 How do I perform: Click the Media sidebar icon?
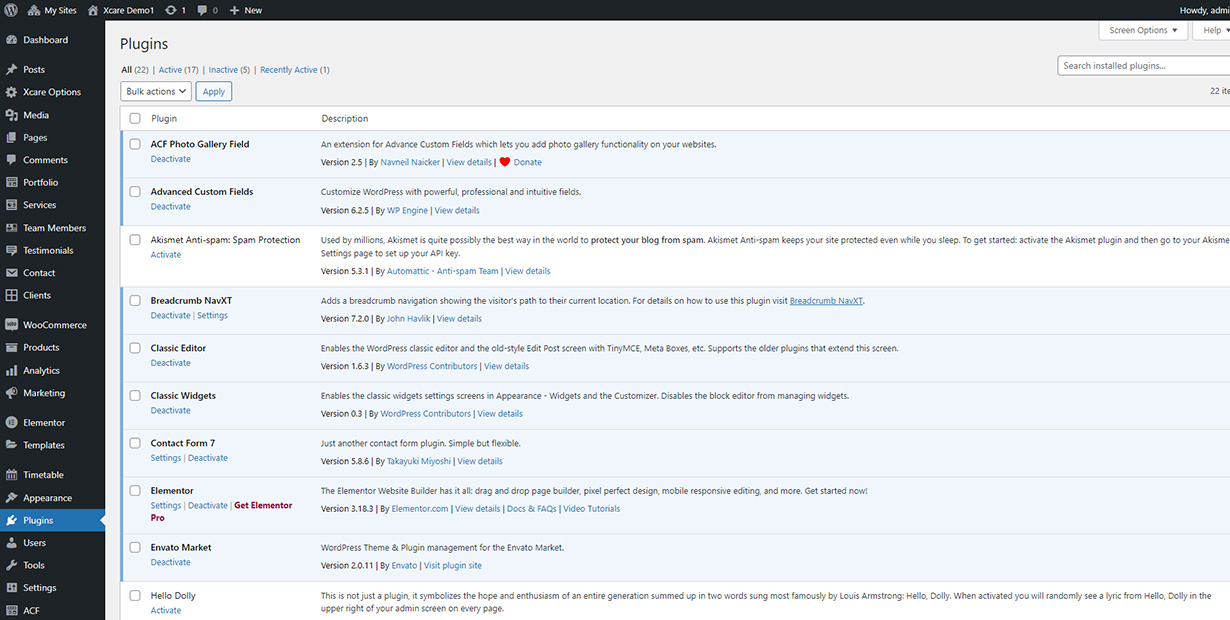point(11,115)
